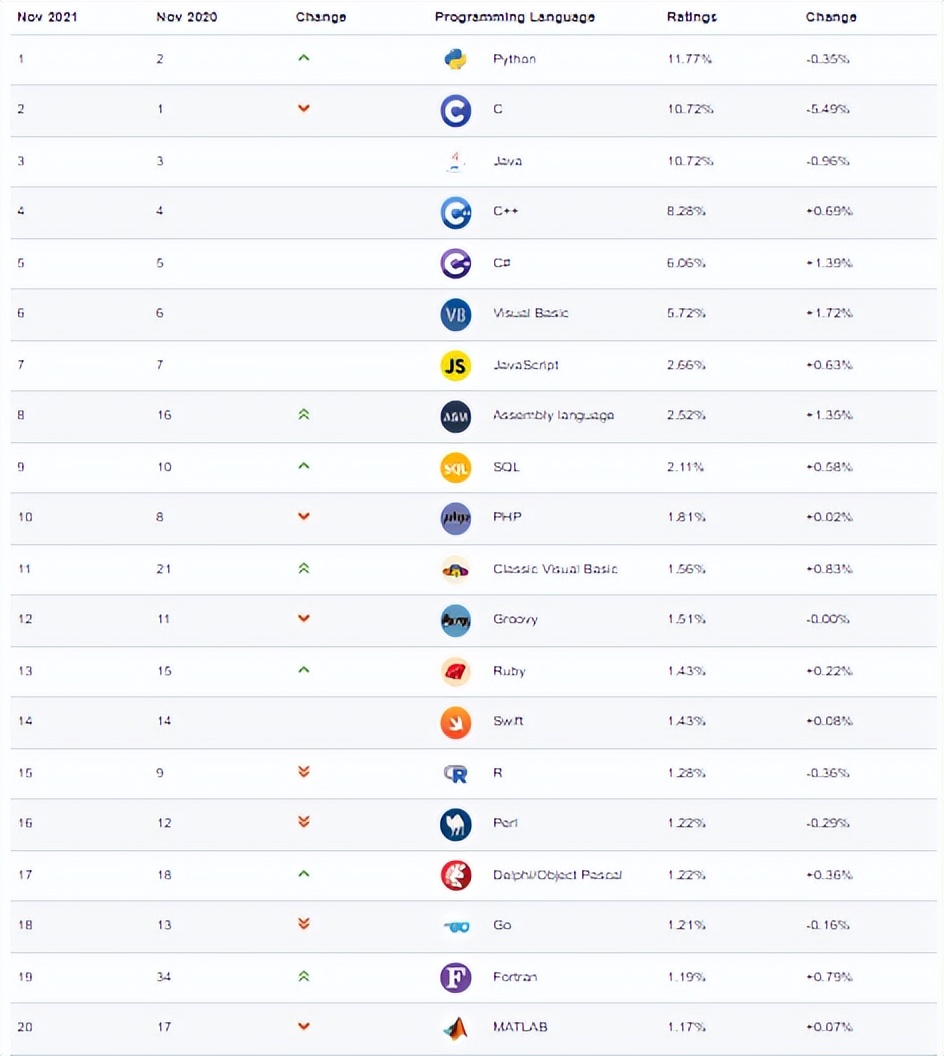The height and width of the screenshot is (1056, 944).
Task: Click the yellow JavaScript JS icon
Action: [455, 365]
